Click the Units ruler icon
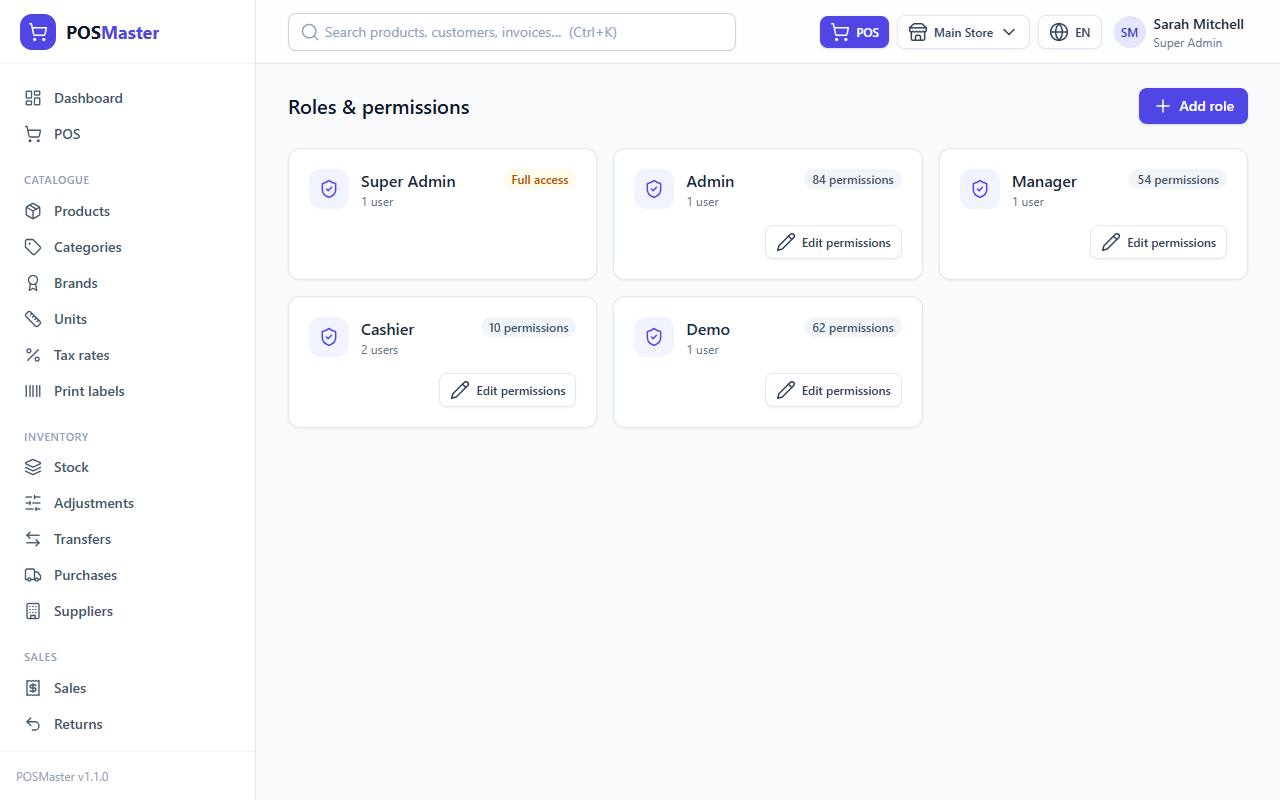The height and width of the screenshot is (800, 1280). [x=33, y=319]
